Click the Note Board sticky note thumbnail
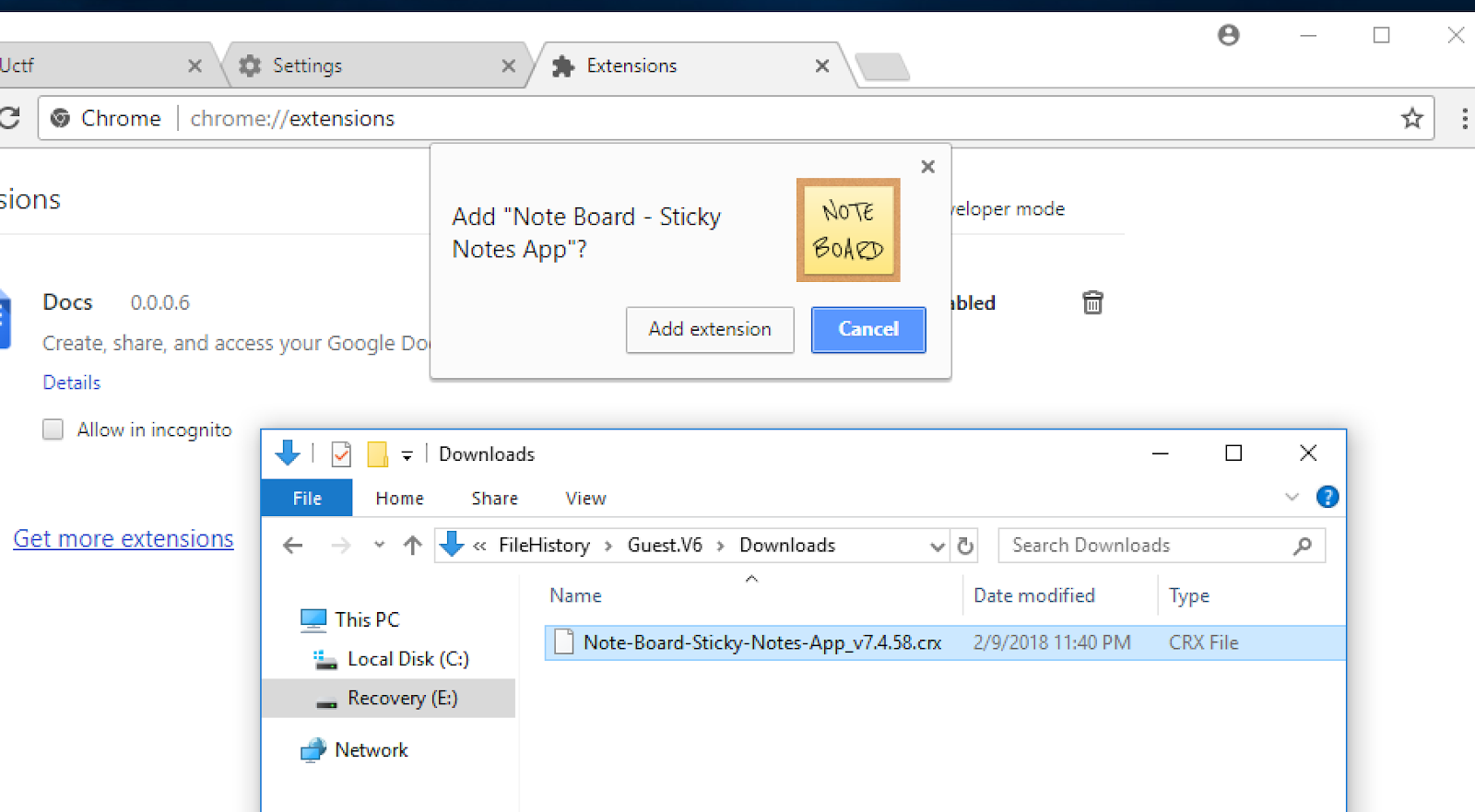Viewport: 1475px width, 812px height. click(x=848, y=230)
